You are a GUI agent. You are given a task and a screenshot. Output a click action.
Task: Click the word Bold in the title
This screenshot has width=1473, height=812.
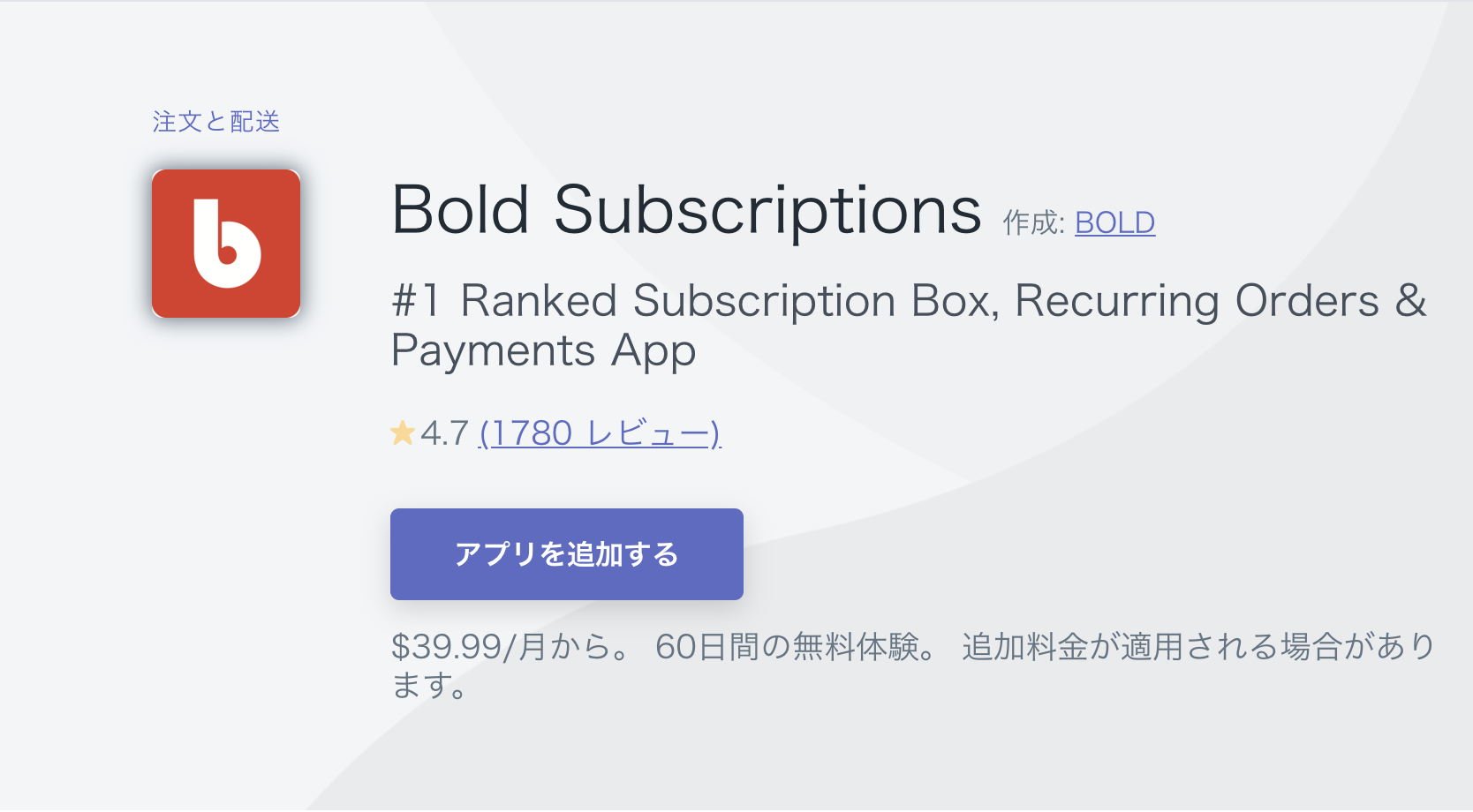460,211
